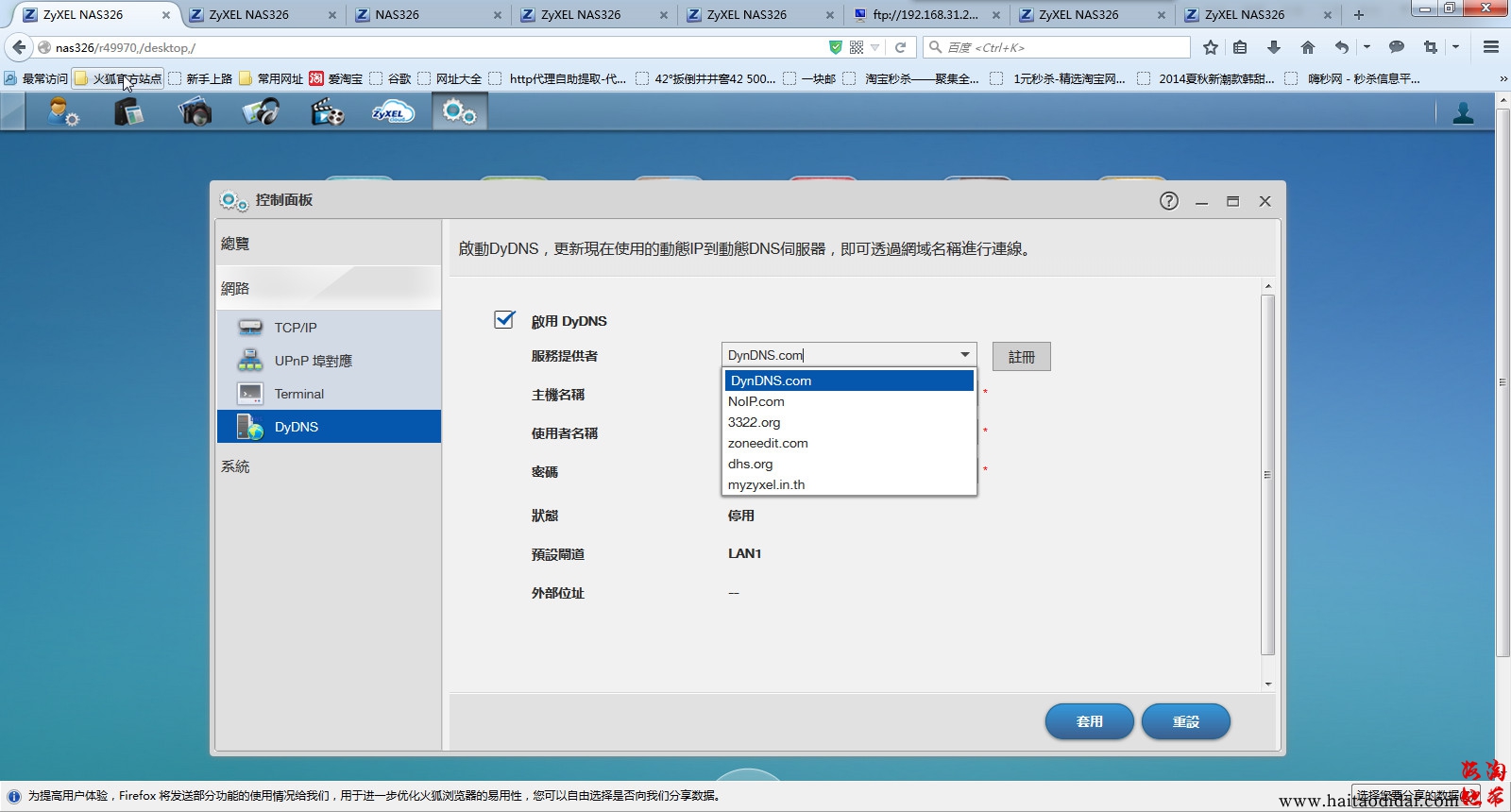Viewport: 1511px width, 812px height.
Task: Choose 3322.org in the dropdown list
Action: 755,422
